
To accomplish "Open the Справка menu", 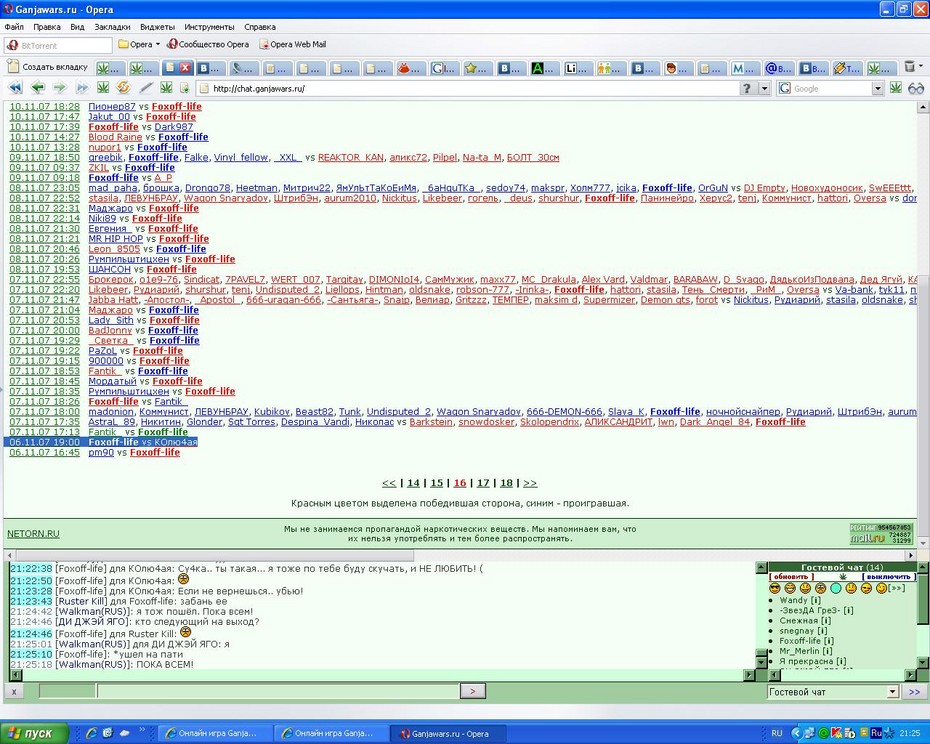I will [x=260, y=27].
